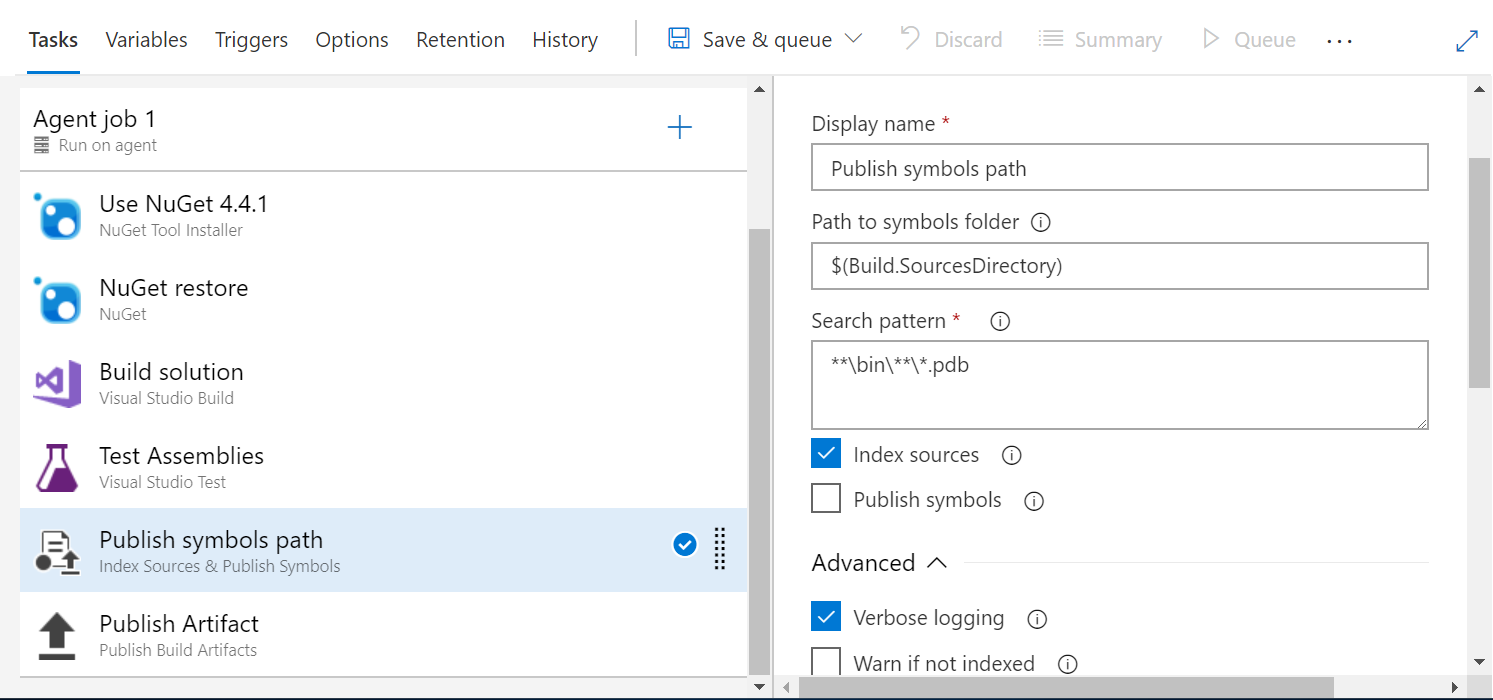The width and height of the screenshot is (1493, 700).
Task: Click the Display name input field
Action: 1120,168
